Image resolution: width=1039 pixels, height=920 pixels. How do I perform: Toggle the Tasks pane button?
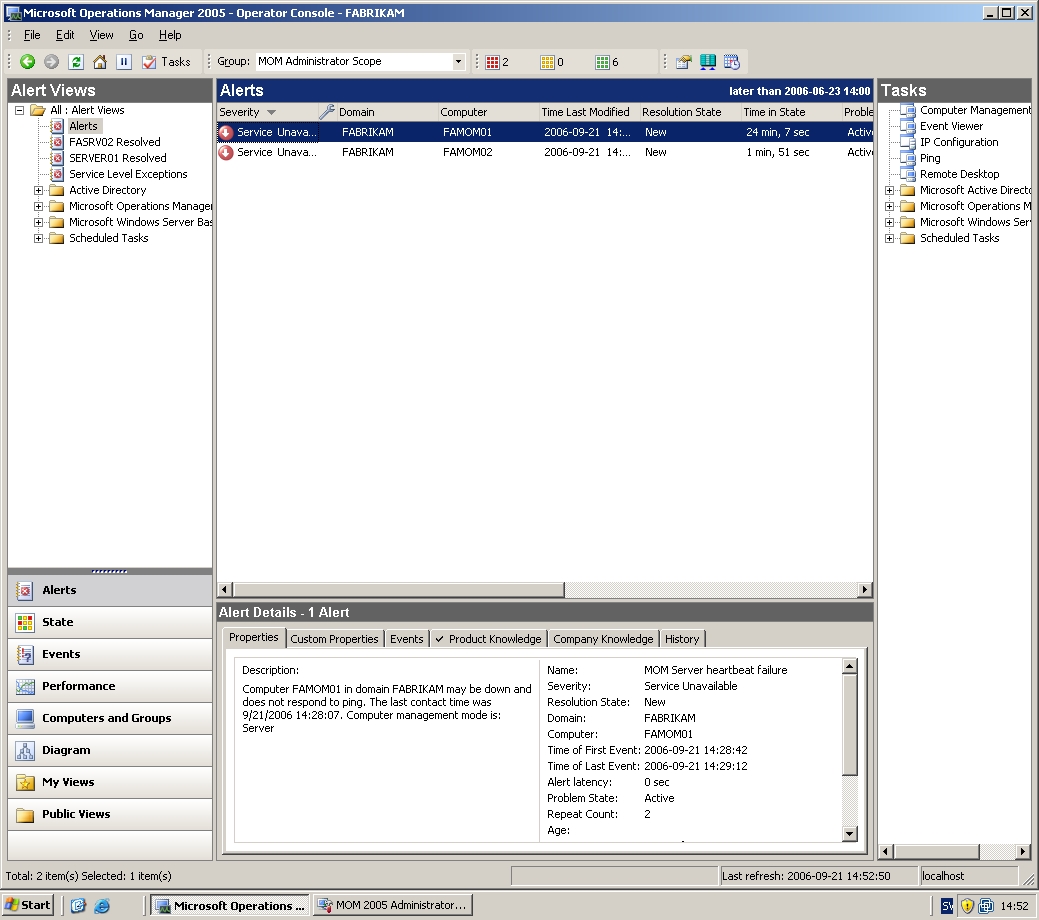[166, 62]
